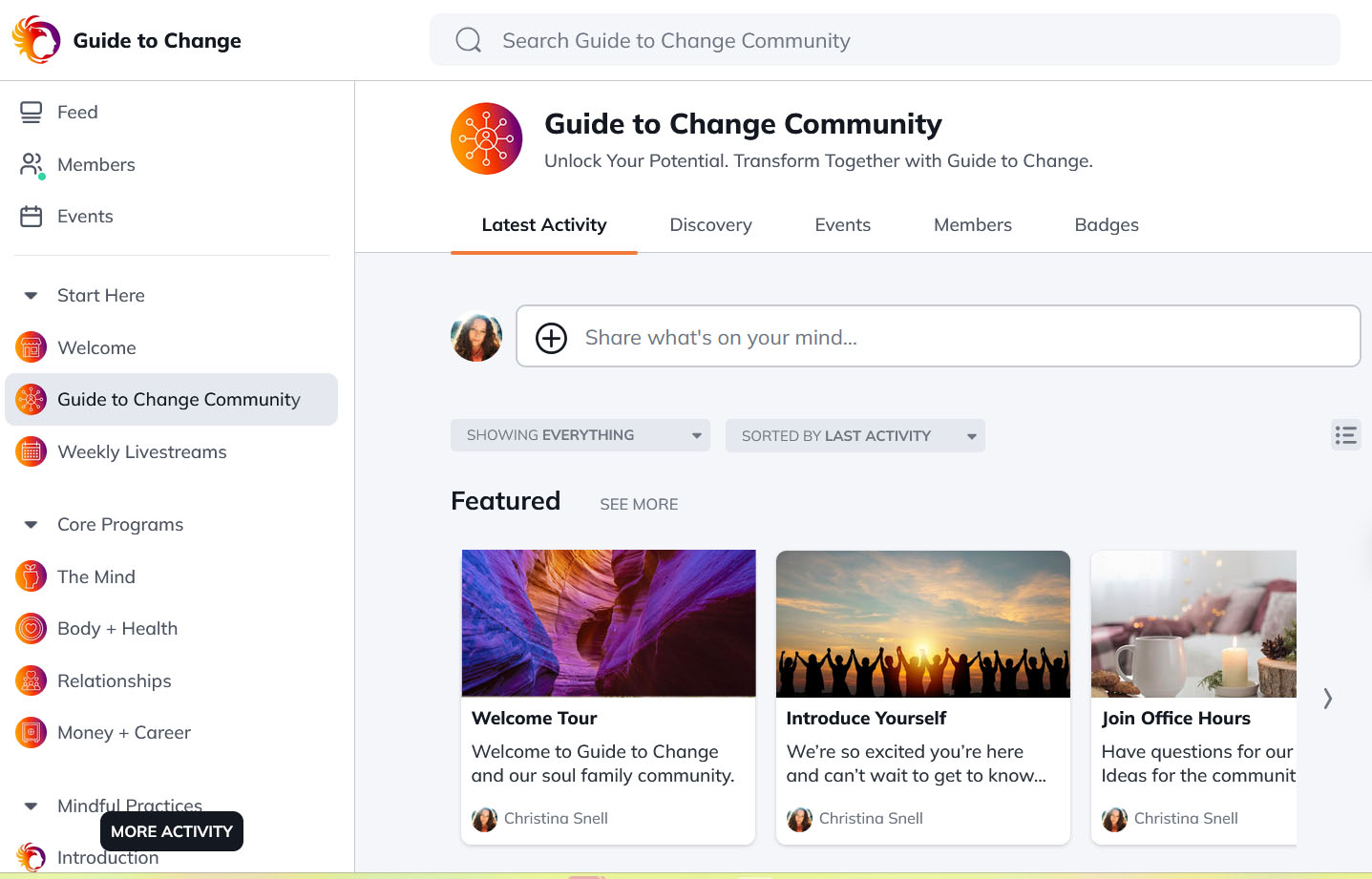Open the Members section via its sidebar icon
Screen dimensions: 1372x879
[30, 164]
